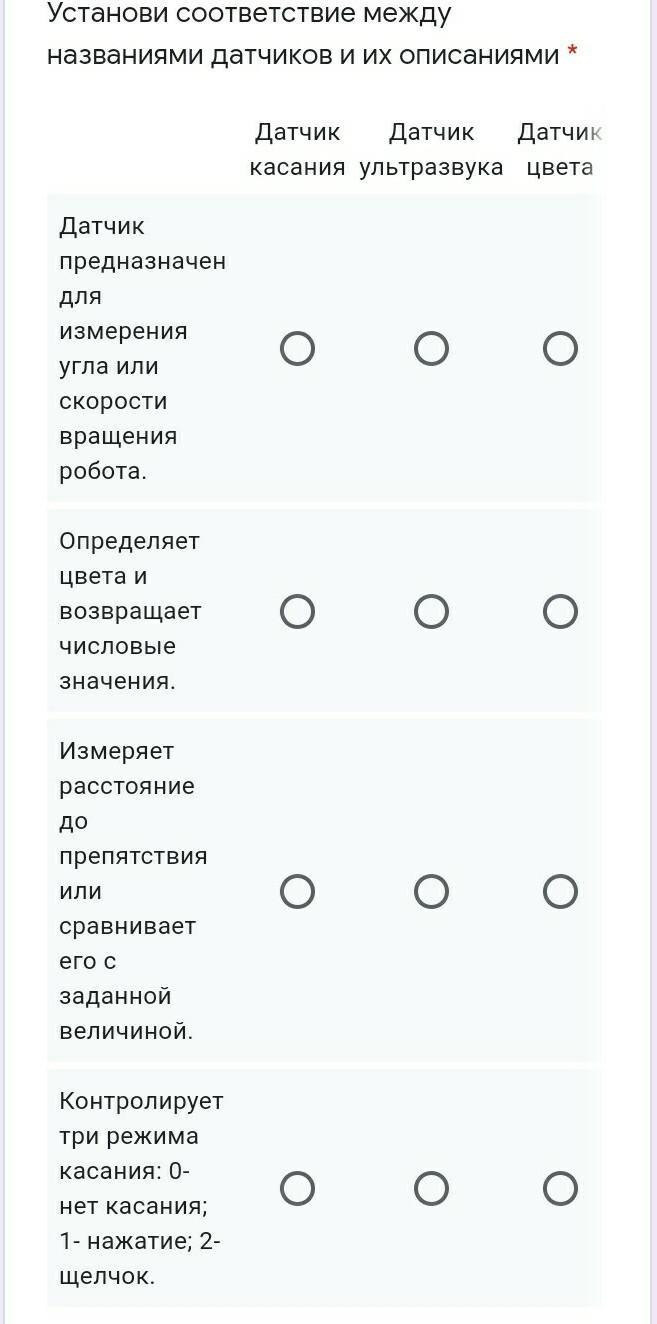Pick Датчик касания for 'три режима касания' row
The image size is (657, 1324).
[x=297, y=1189]
